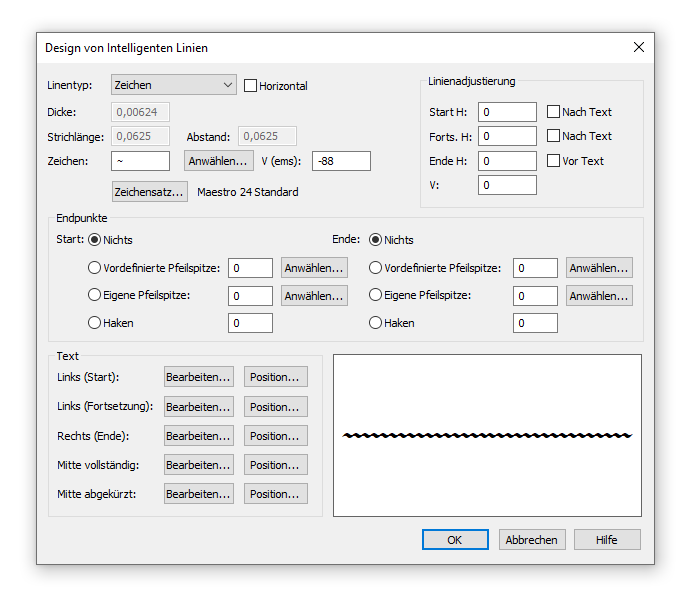
Task: Click Ende Vordefinierte Pfeilspitze number field
Action: pos(535,268)
